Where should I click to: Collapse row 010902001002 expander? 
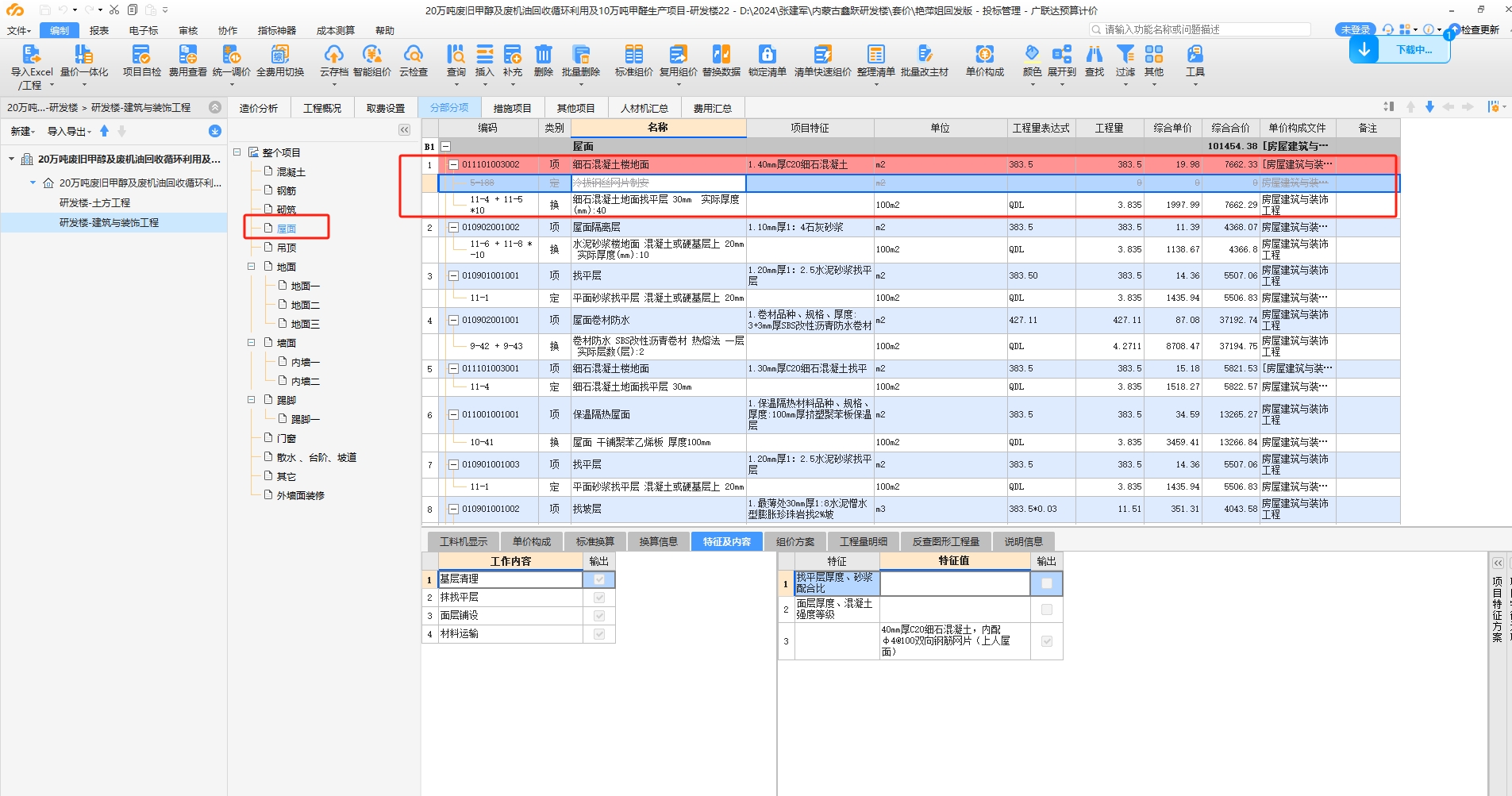tap(454, 228)
